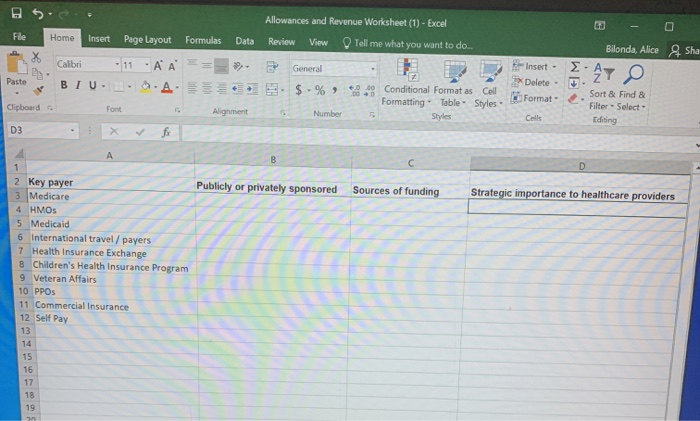Screen dimensions: 700x421
Task: Click the Find & Select magnifier icon
Action: [633, 74]
